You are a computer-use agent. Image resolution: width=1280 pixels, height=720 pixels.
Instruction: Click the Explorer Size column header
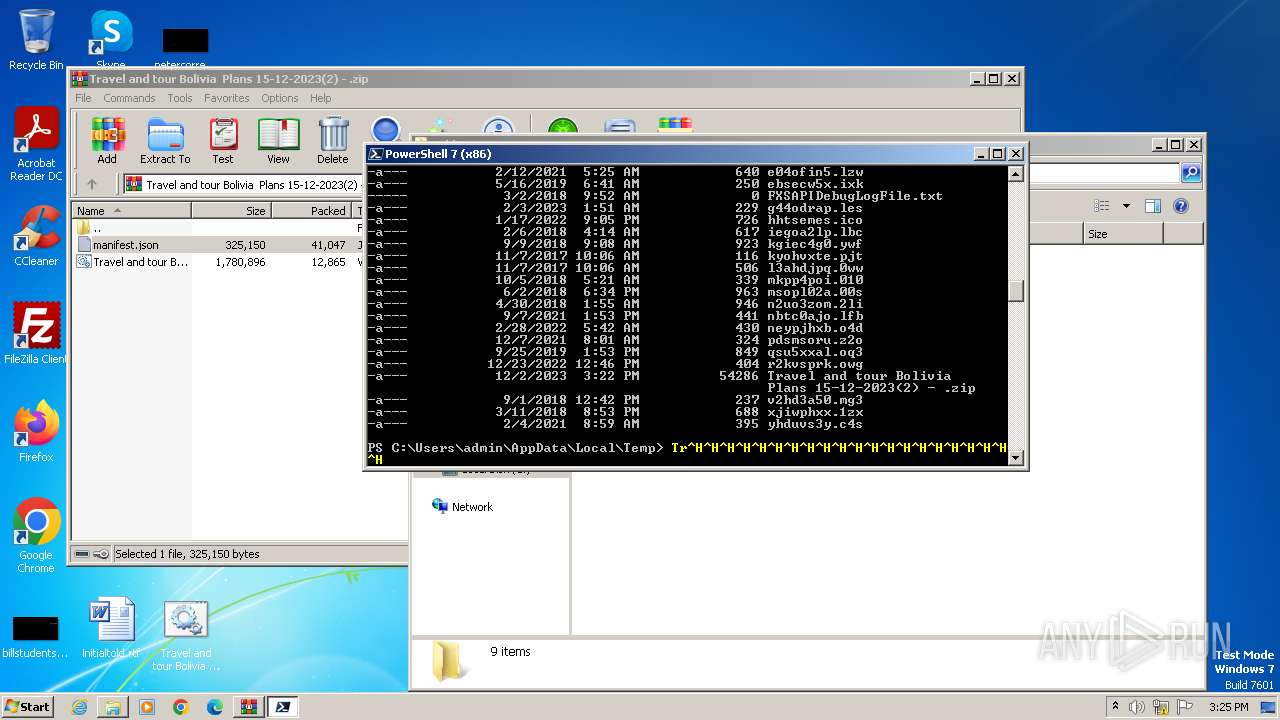pyautogui.click(x=1123, y=234)
